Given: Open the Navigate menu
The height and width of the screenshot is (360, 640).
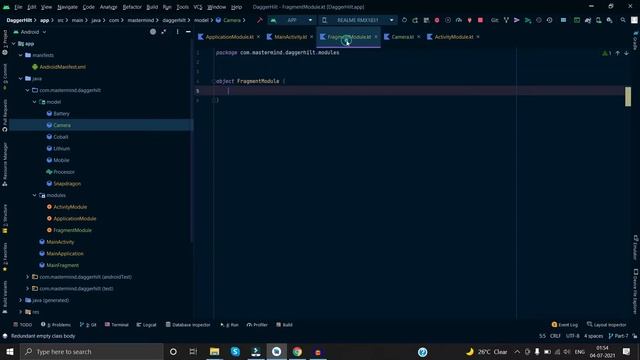Looking at the screenshot, I should click(67, 7).
